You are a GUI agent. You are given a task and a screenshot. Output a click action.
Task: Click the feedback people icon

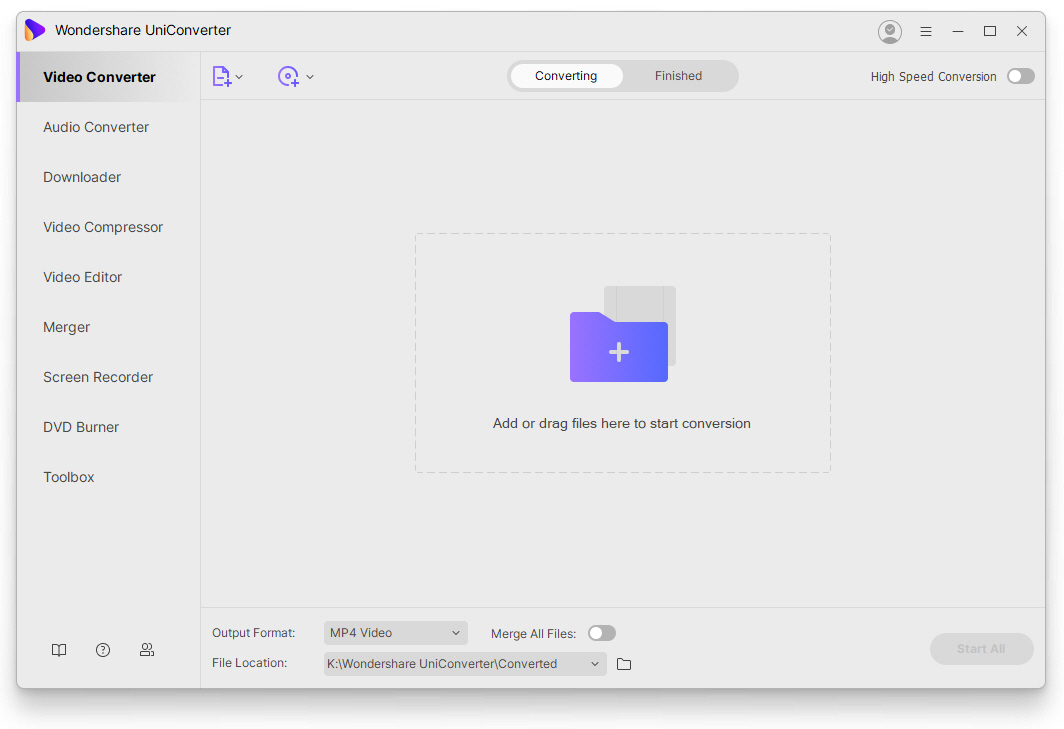147,650
